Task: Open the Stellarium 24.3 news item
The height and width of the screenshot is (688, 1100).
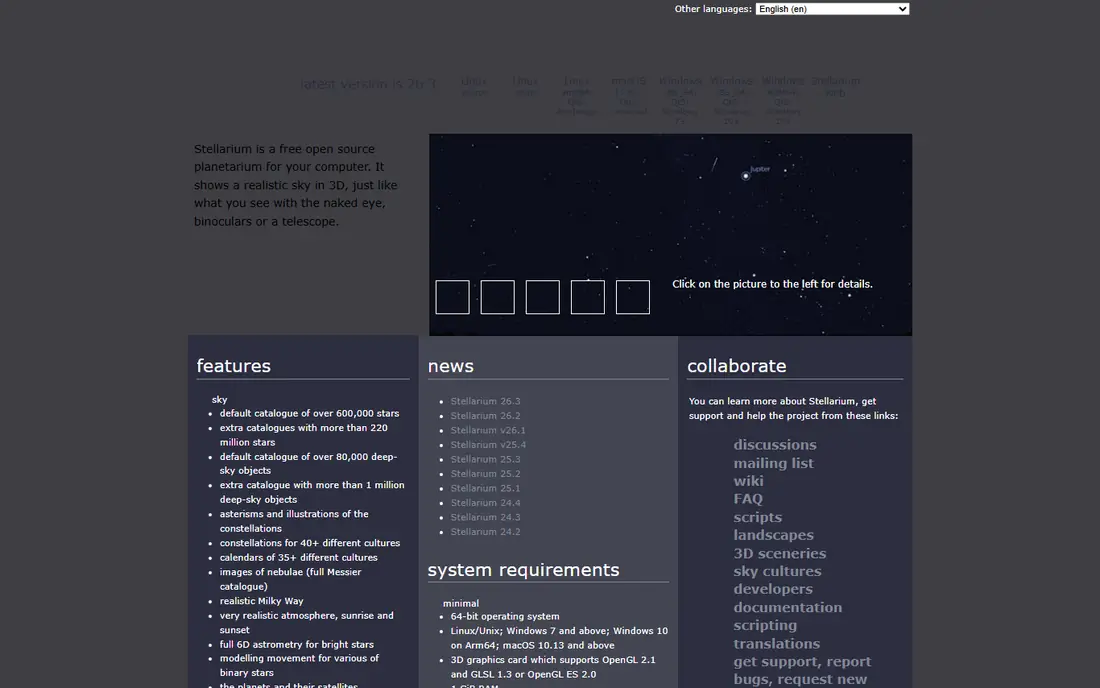Action: (x=485, y=517)
